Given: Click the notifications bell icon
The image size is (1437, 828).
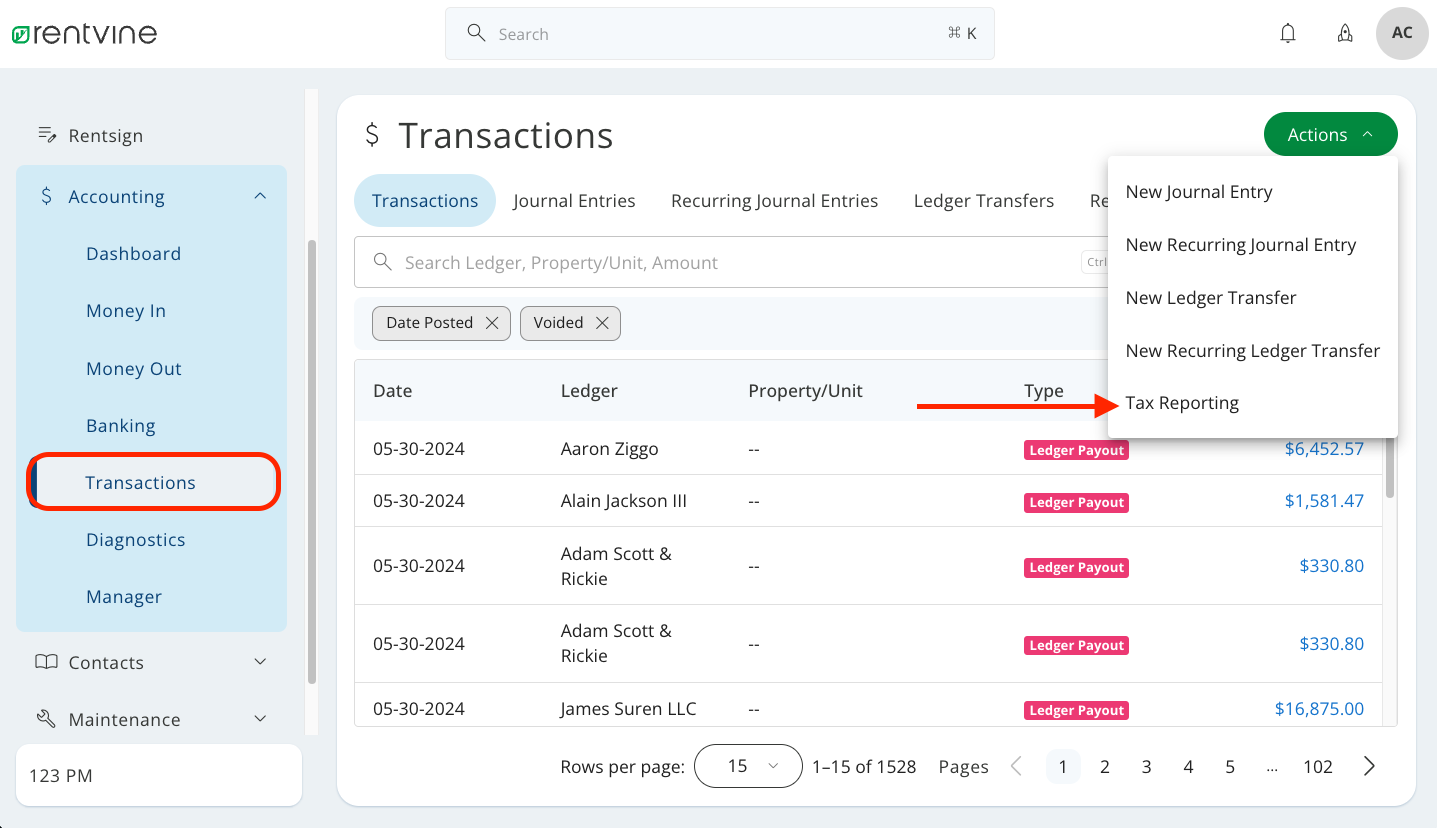Looking at the screenshot, I should click(1288, 33).
